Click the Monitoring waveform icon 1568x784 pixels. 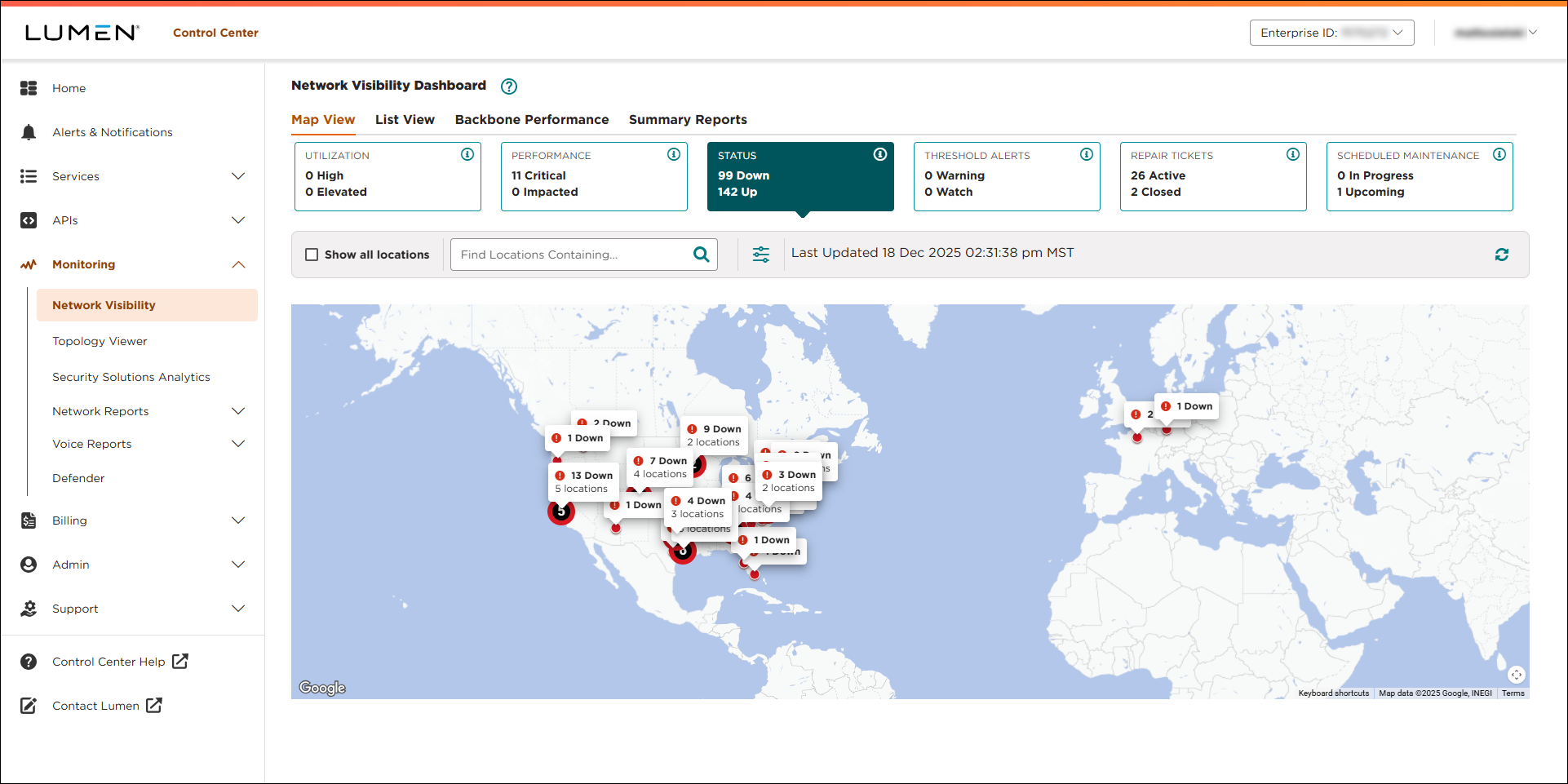pos(29,264)
